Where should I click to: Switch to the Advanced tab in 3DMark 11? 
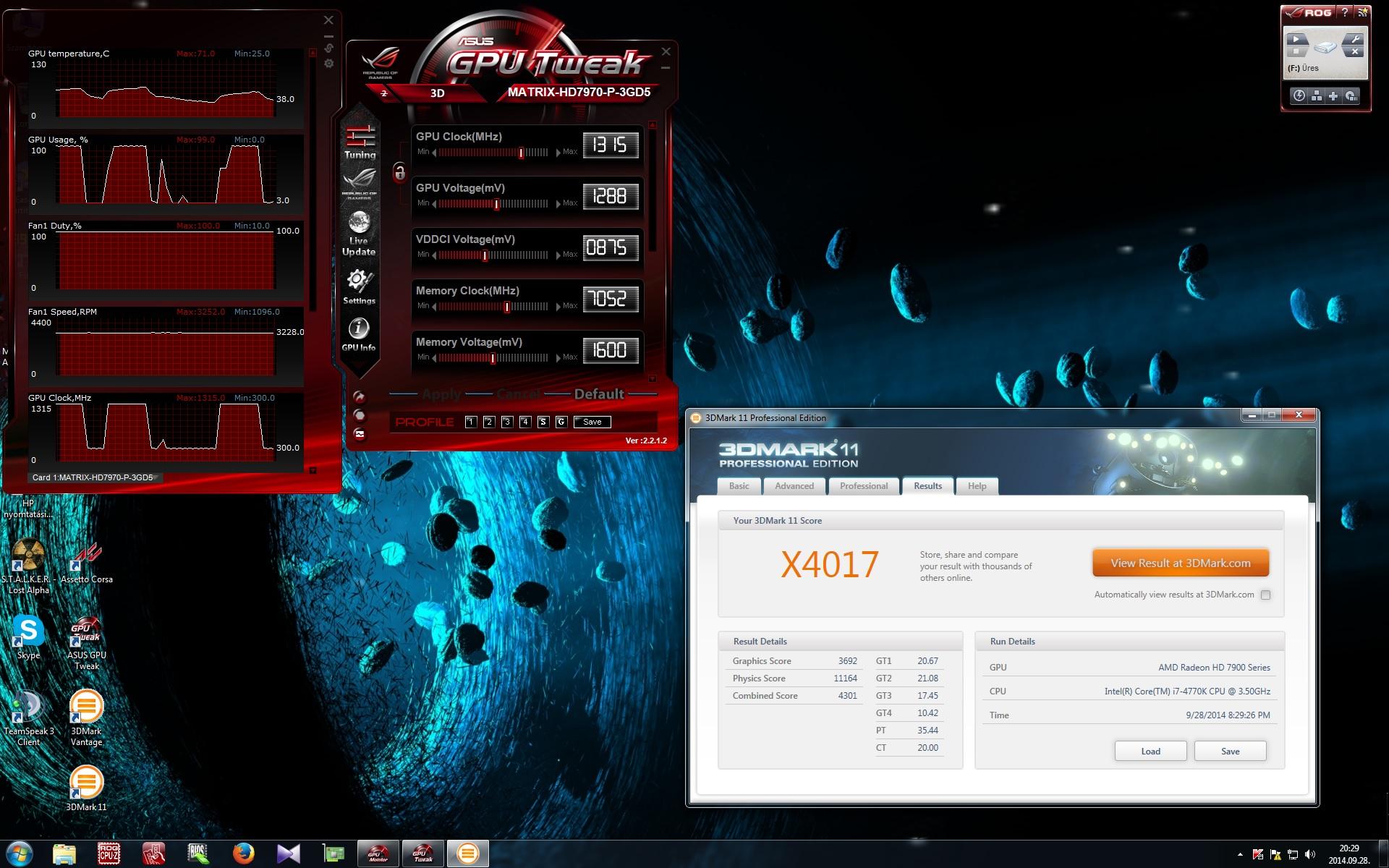tap(794, 486)
